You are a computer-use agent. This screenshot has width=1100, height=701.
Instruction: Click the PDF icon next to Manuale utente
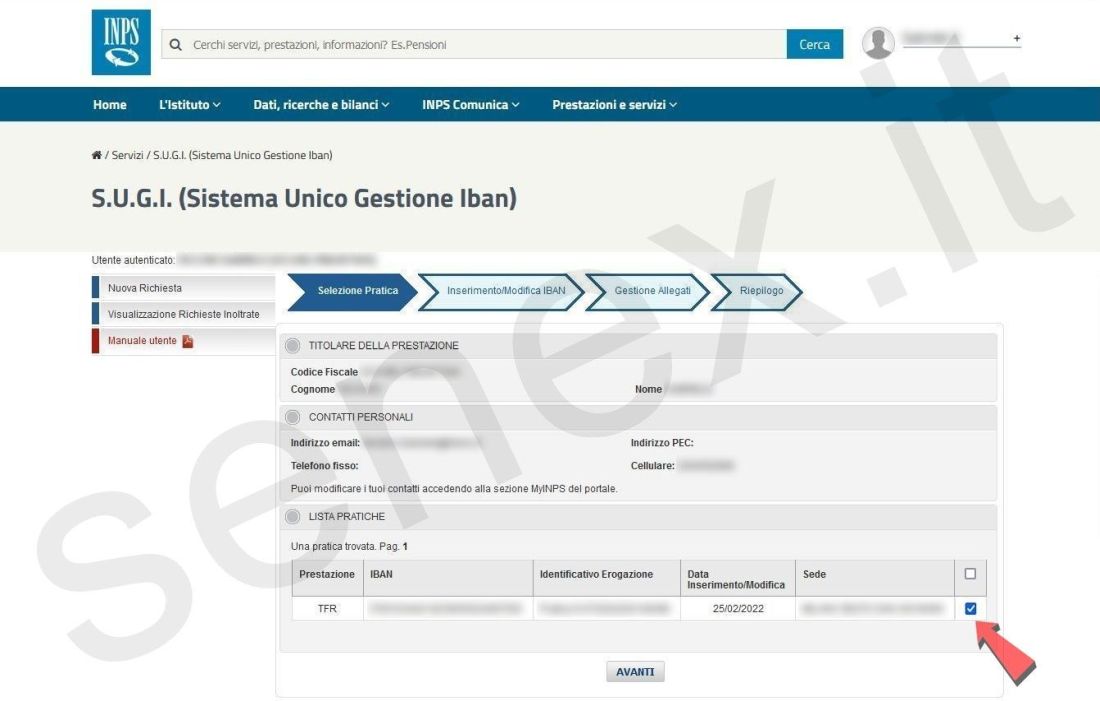click(188, 341)
